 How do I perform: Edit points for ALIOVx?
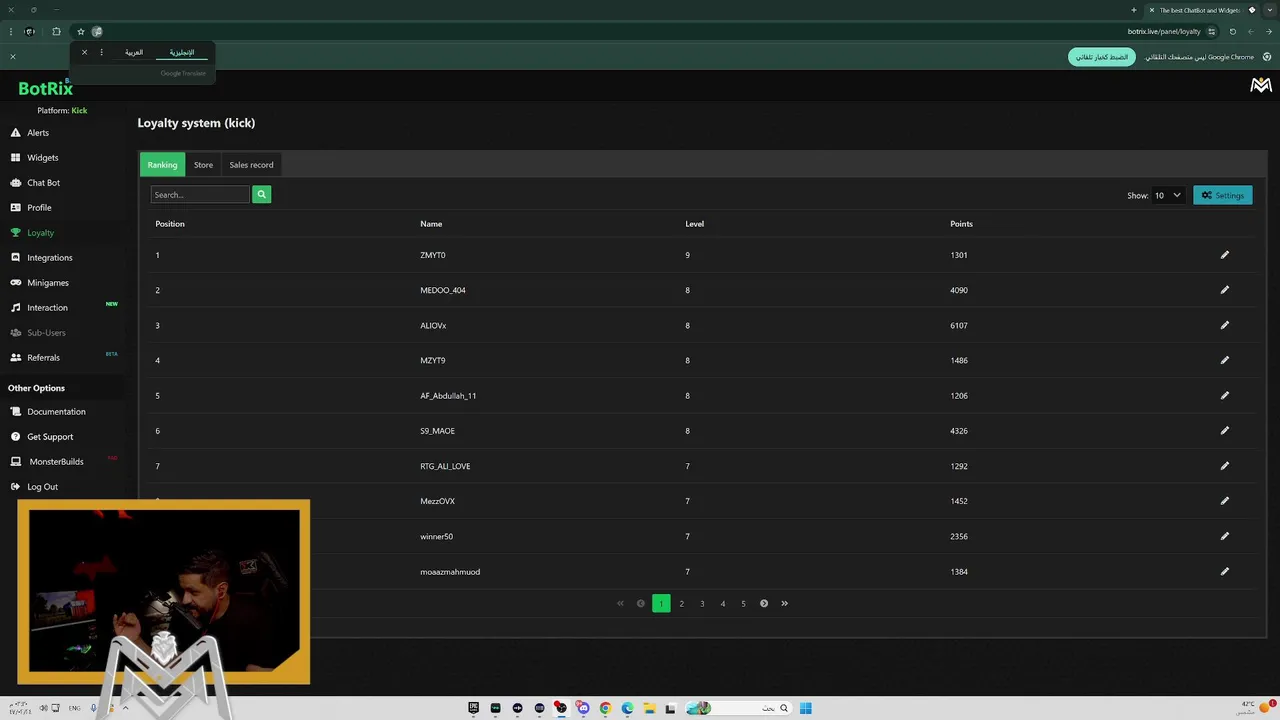(x=1224, y=325)
